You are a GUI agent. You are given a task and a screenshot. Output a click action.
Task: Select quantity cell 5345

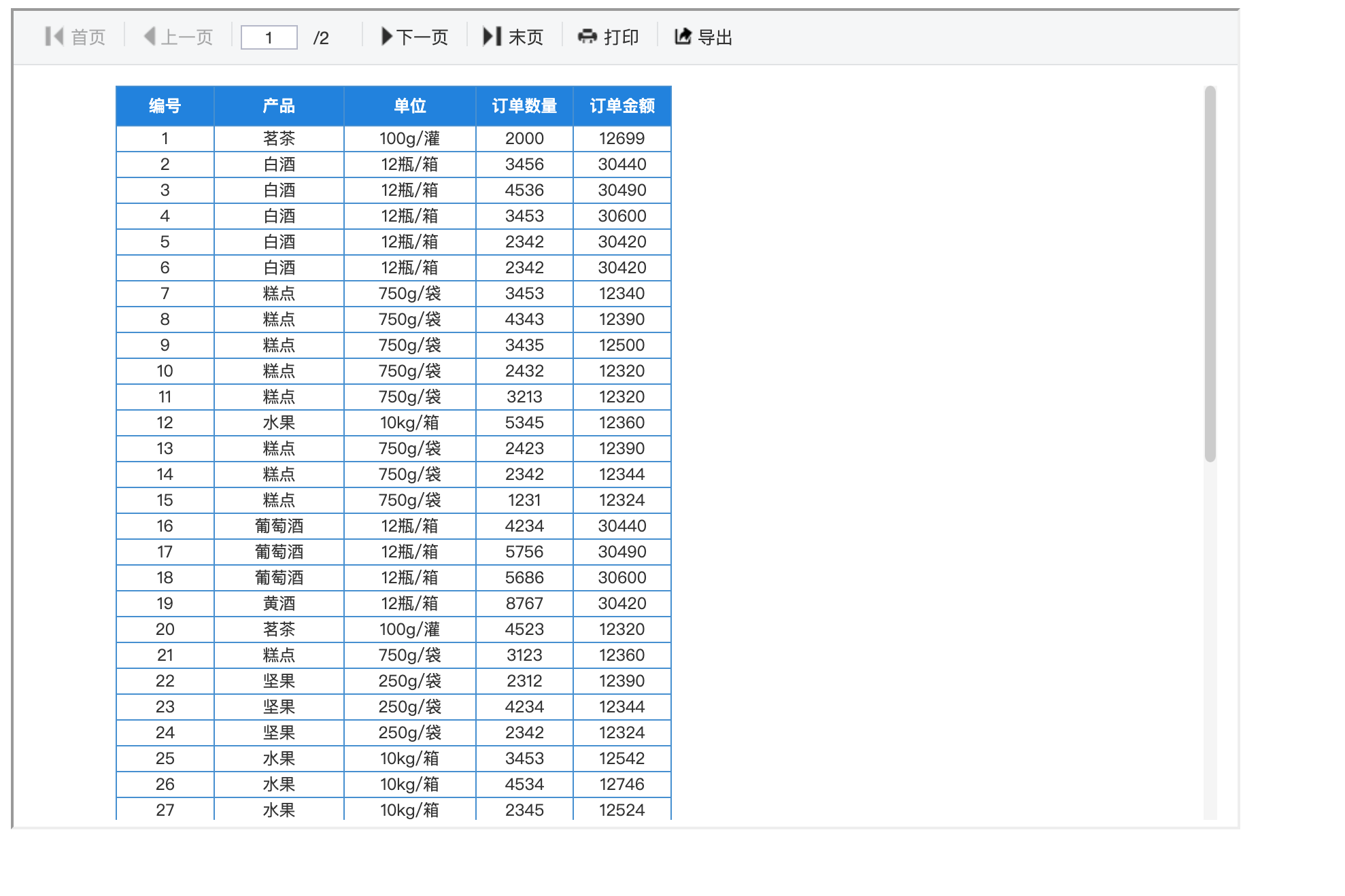[x=524, y=423]
